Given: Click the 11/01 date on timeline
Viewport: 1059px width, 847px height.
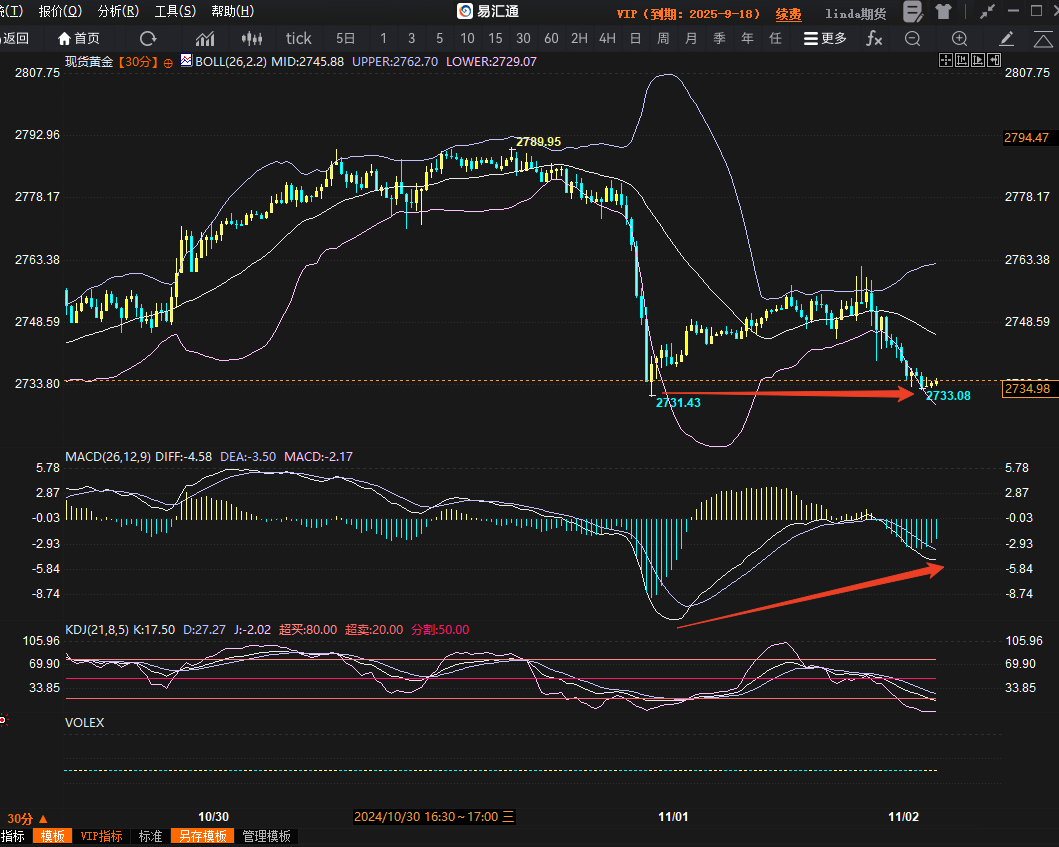Looking at the screenshot, I should (674, 816).
